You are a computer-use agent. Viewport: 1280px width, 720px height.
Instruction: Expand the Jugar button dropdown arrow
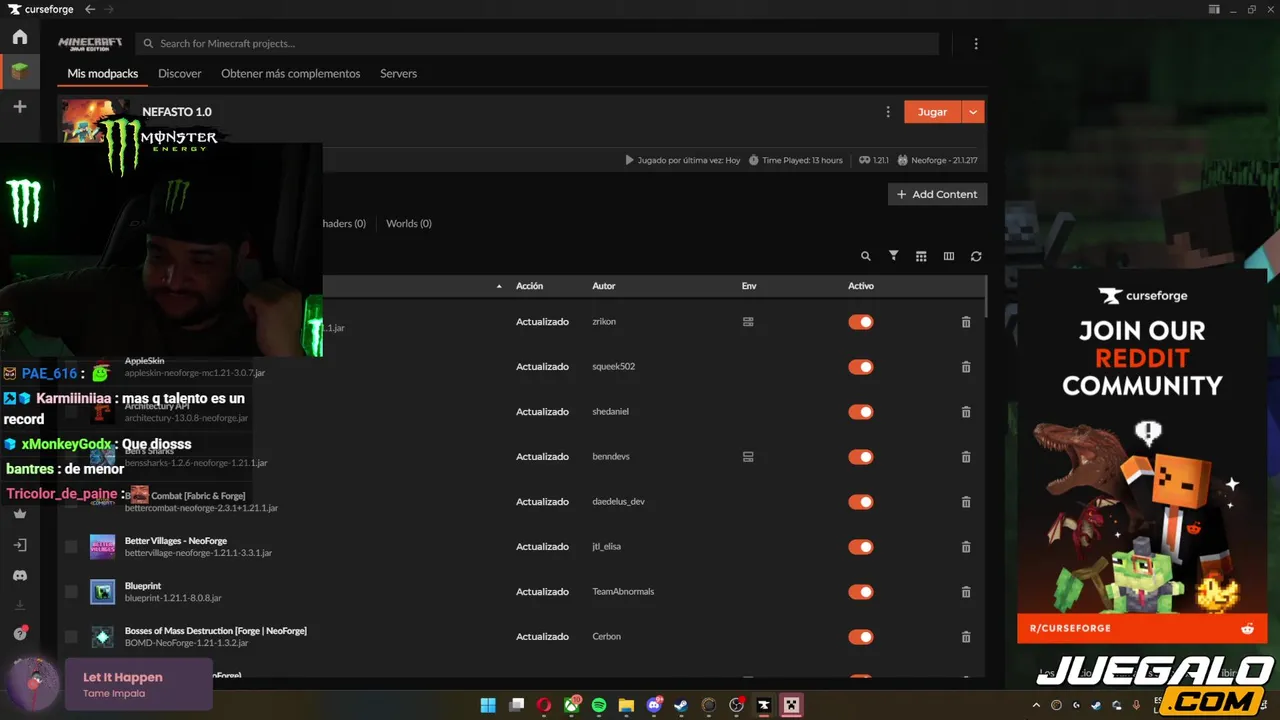[973, 112]
